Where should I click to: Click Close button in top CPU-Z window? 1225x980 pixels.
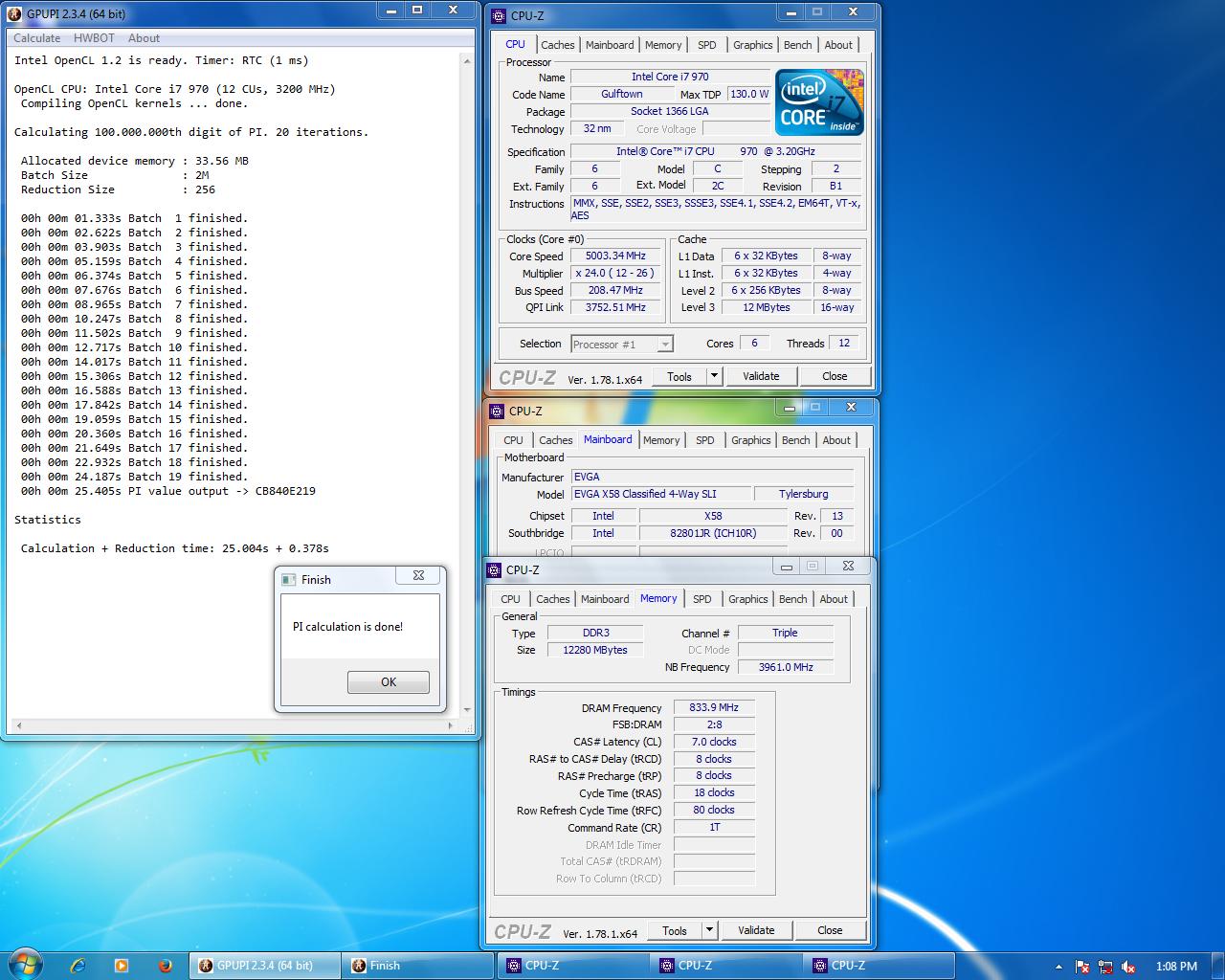coord(835,376)
